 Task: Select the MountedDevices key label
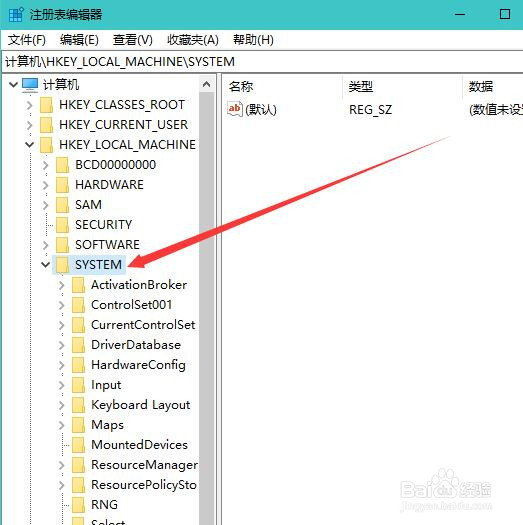point(139,445)
